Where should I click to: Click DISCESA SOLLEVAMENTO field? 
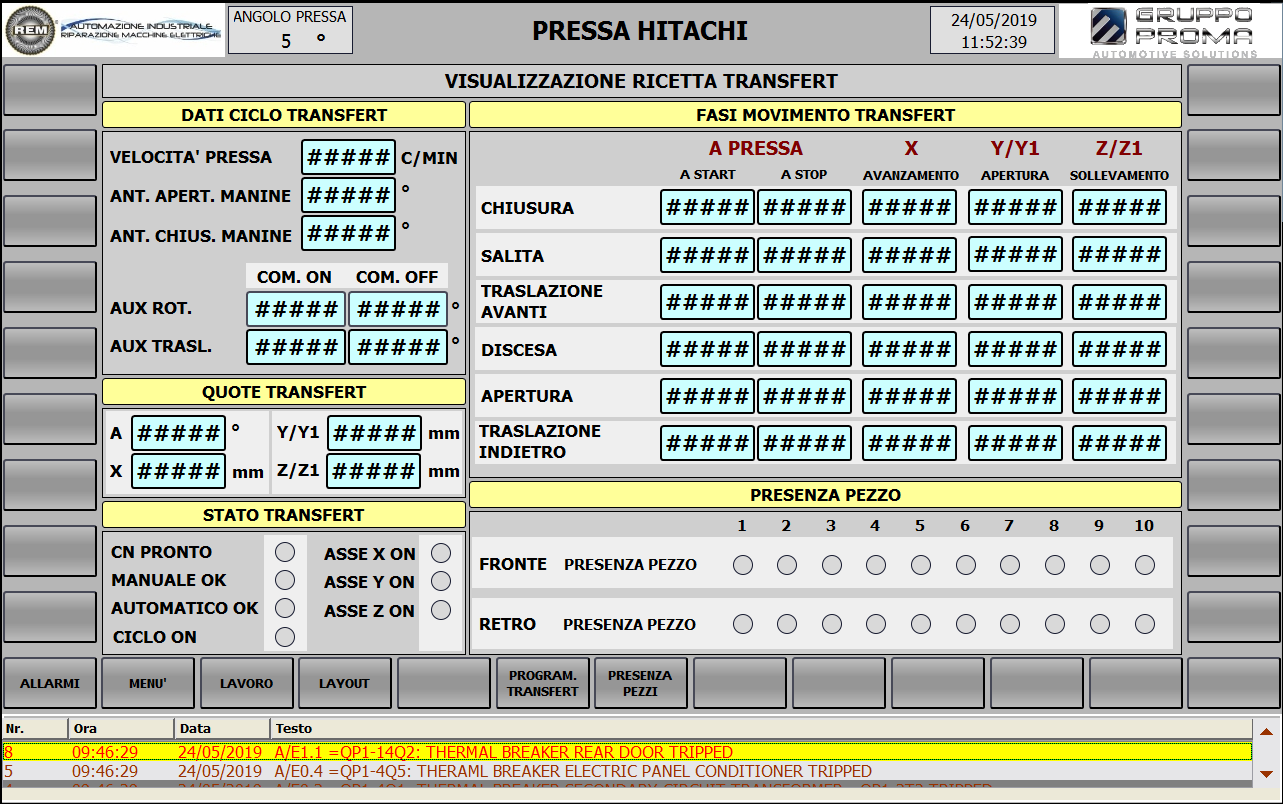(1120, 349)
